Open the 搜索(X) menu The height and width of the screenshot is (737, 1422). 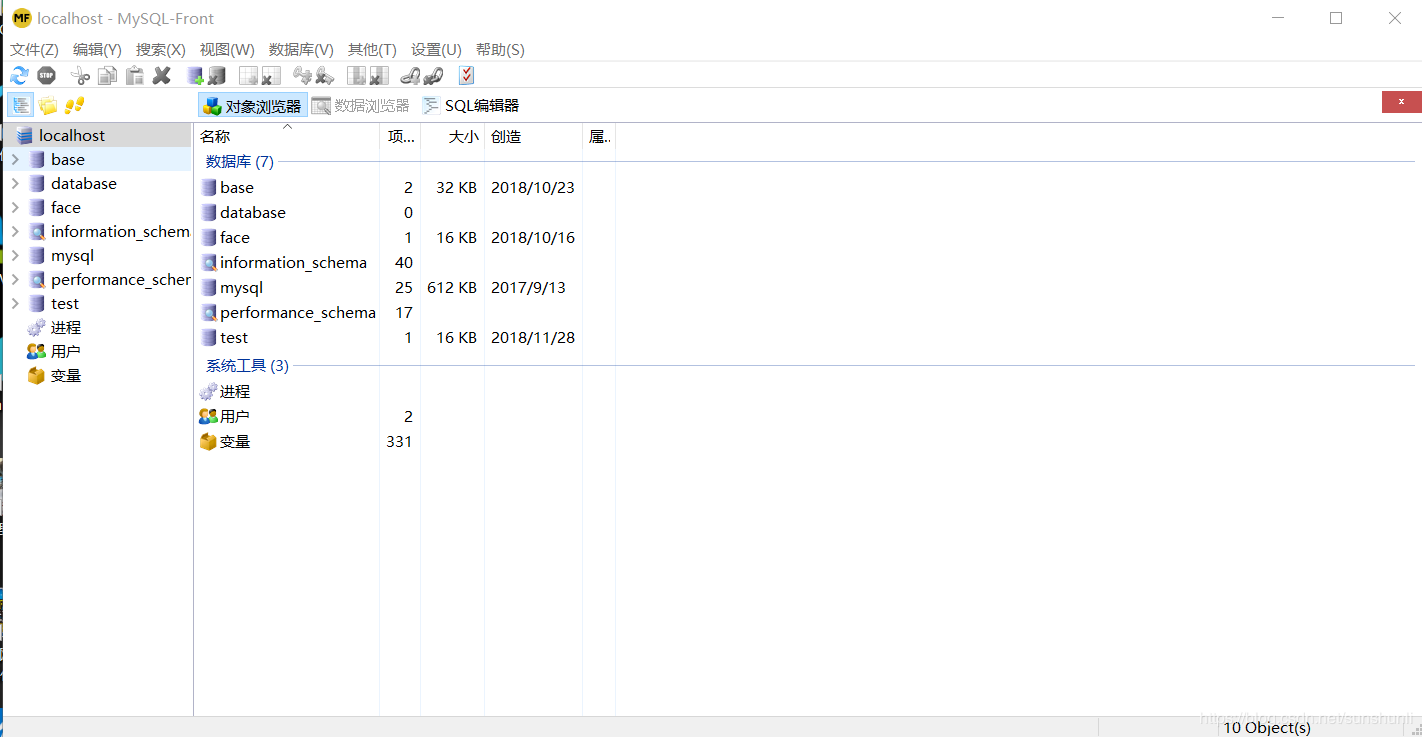point(161,49)
